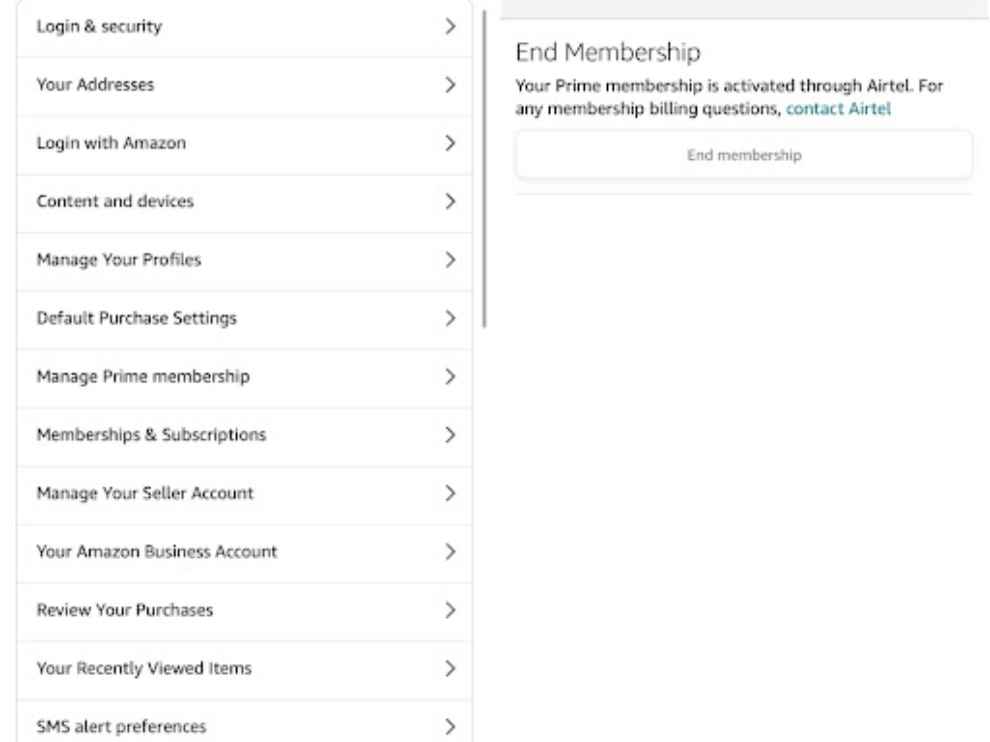The image size is (990, 742).
Task: Open Your Recently Viewed Items entry
Action: (244, 669)
